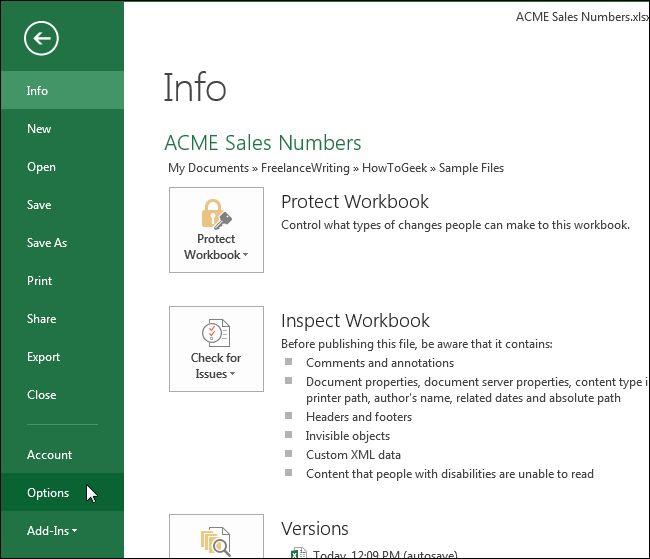650x559 pixels.
Task: Open the Share page
Action: (x=41, y=319)
